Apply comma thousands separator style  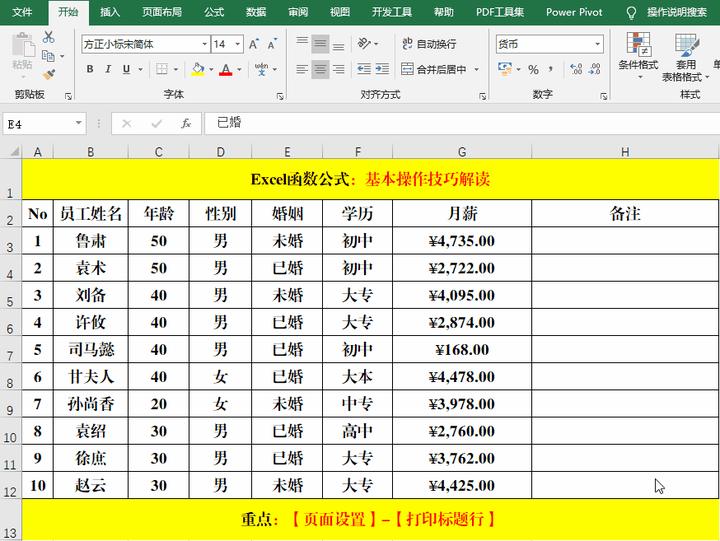pos(551,70)
